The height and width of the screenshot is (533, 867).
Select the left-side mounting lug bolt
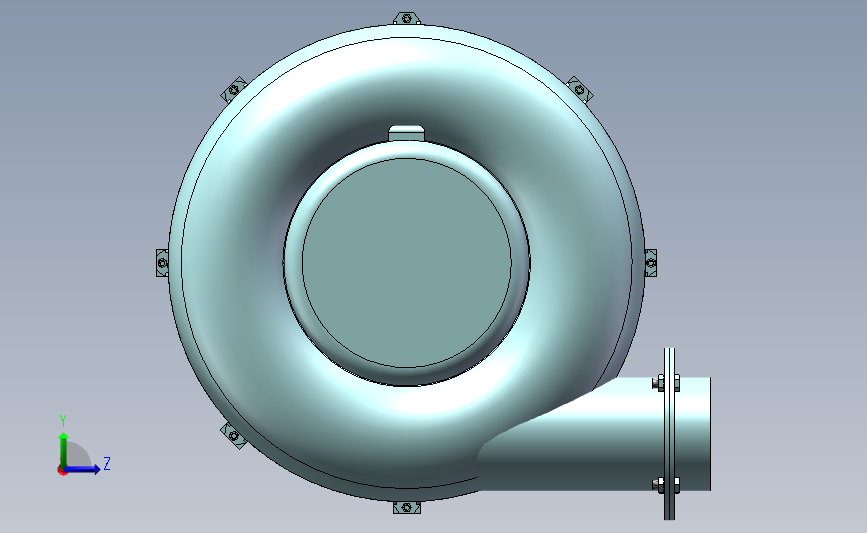[163, 263]
